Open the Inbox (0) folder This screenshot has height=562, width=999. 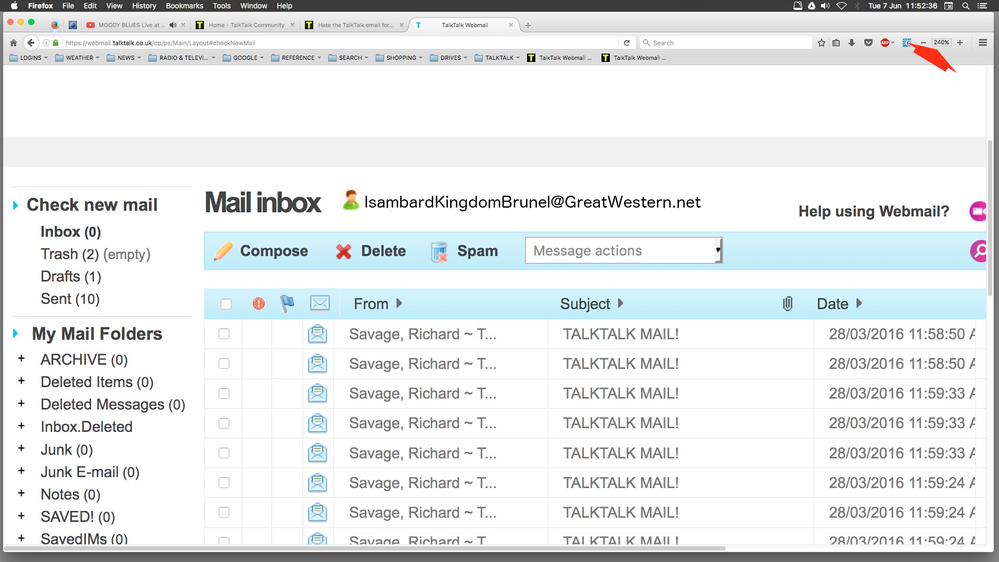(x=71, y=232)
